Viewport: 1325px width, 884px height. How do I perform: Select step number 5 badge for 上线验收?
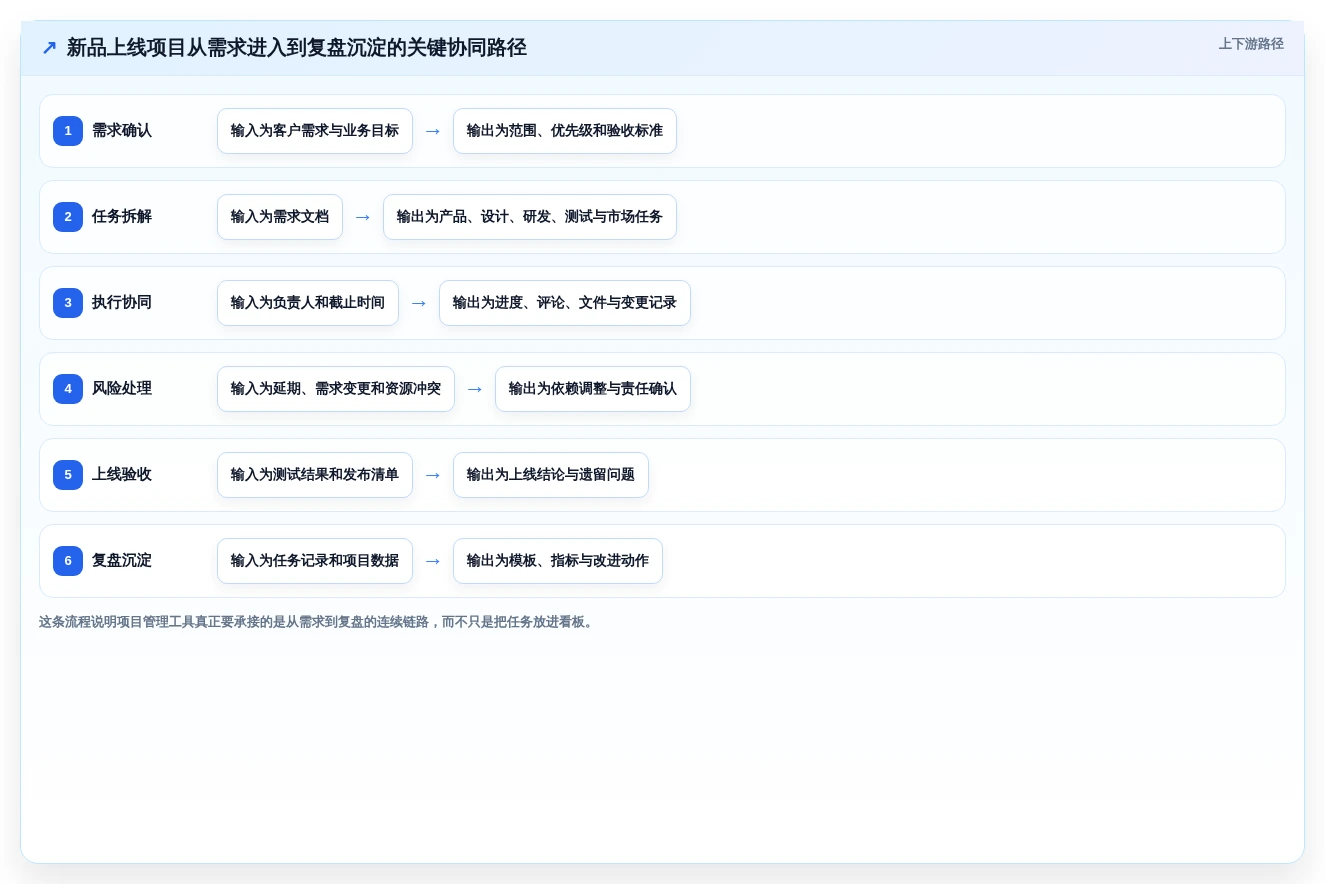[68, 475]
